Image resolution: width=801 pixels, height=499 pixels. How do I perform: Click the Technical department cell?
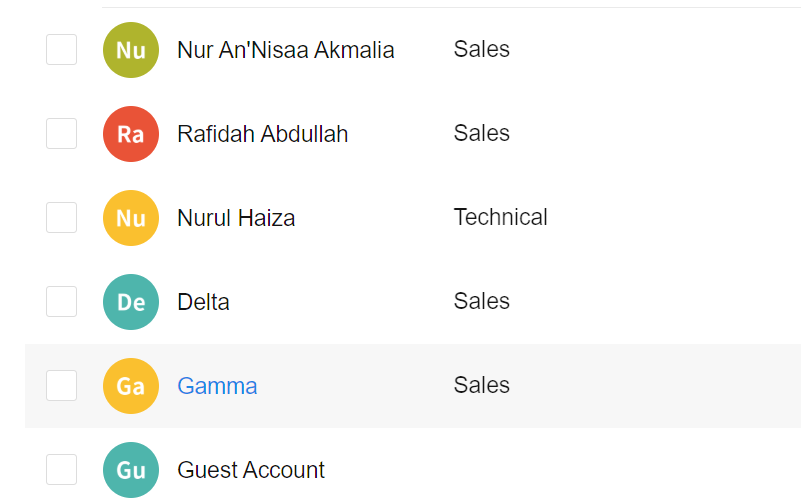(x=500, y=218)
